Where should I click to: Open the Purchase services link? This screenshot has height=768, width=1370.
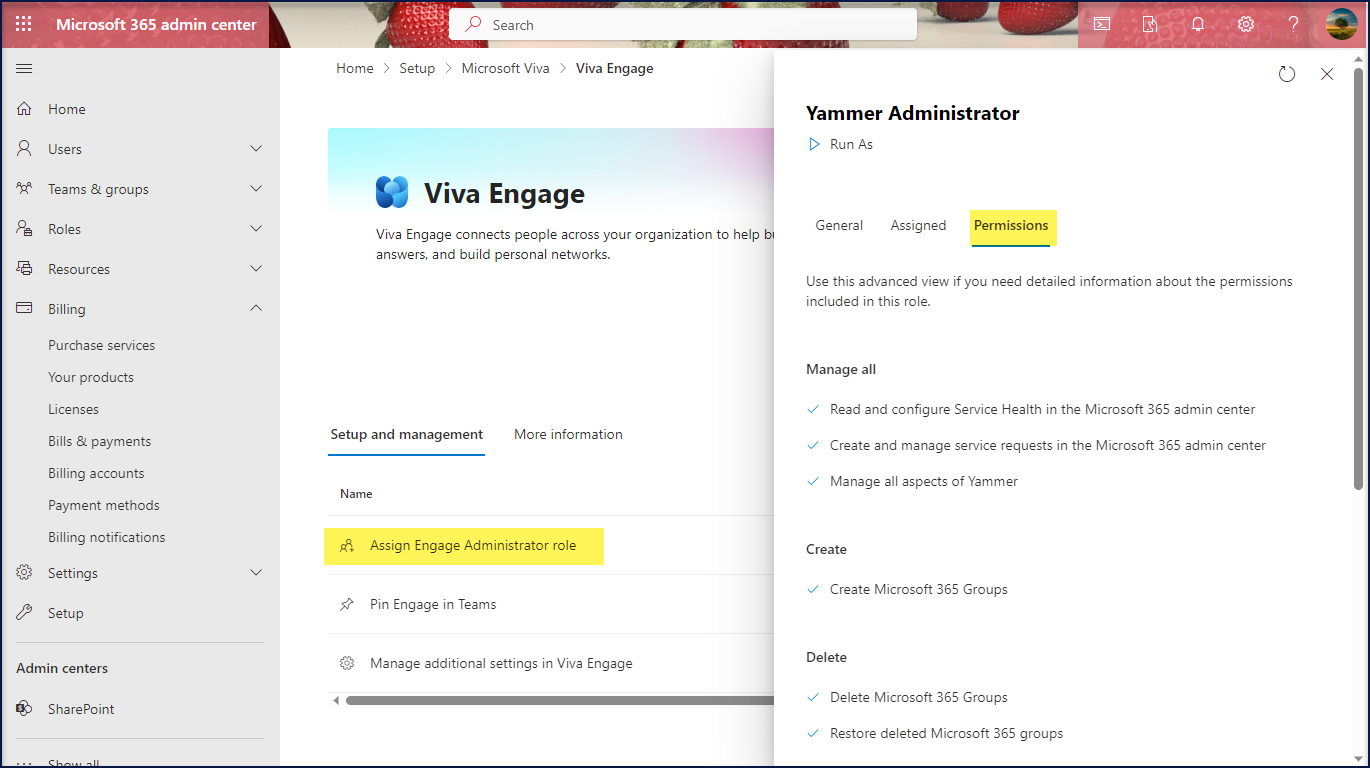click(x=101, y=344)
